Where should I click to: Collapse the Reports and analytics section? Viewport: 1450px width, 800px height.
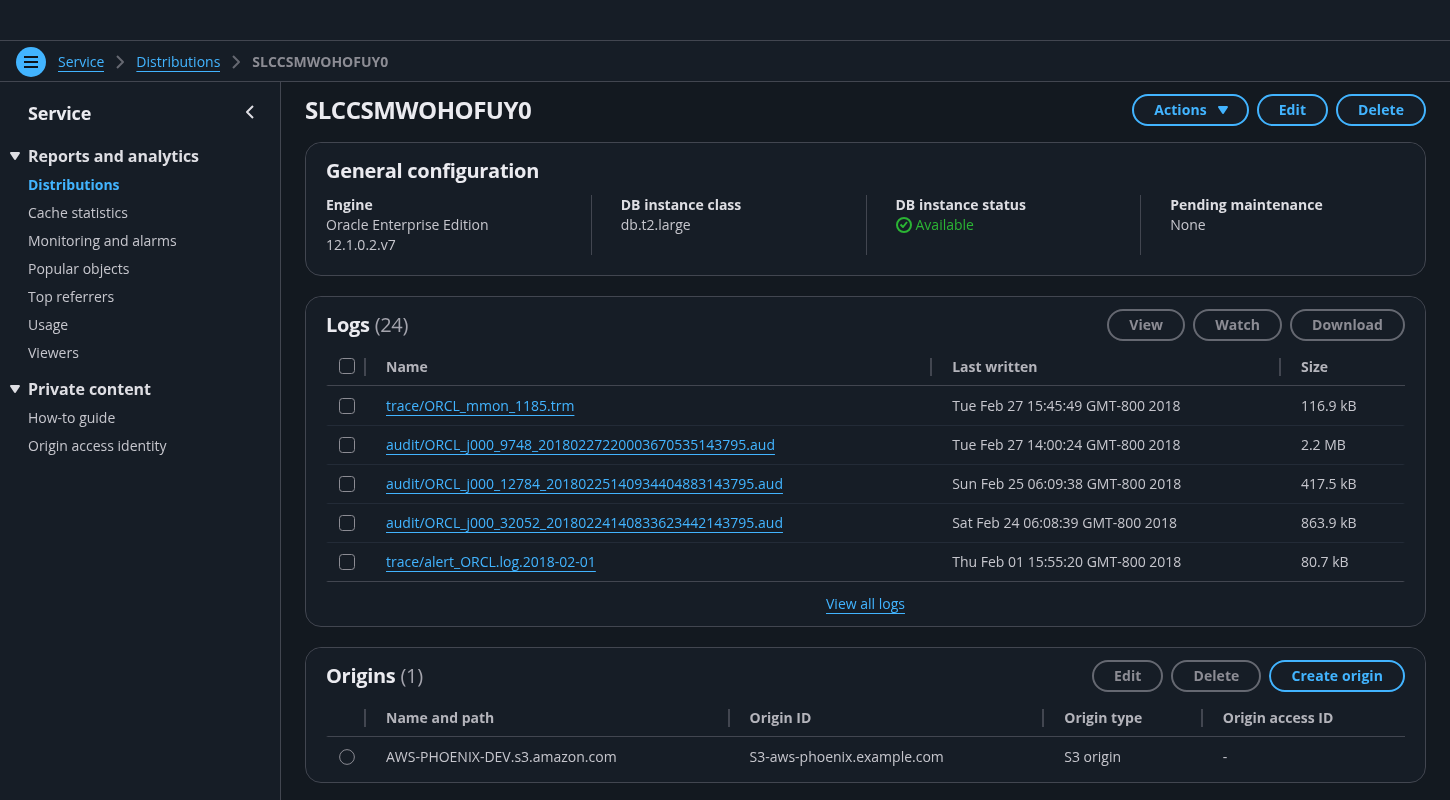pyautogui.click(x=15, y=156)
